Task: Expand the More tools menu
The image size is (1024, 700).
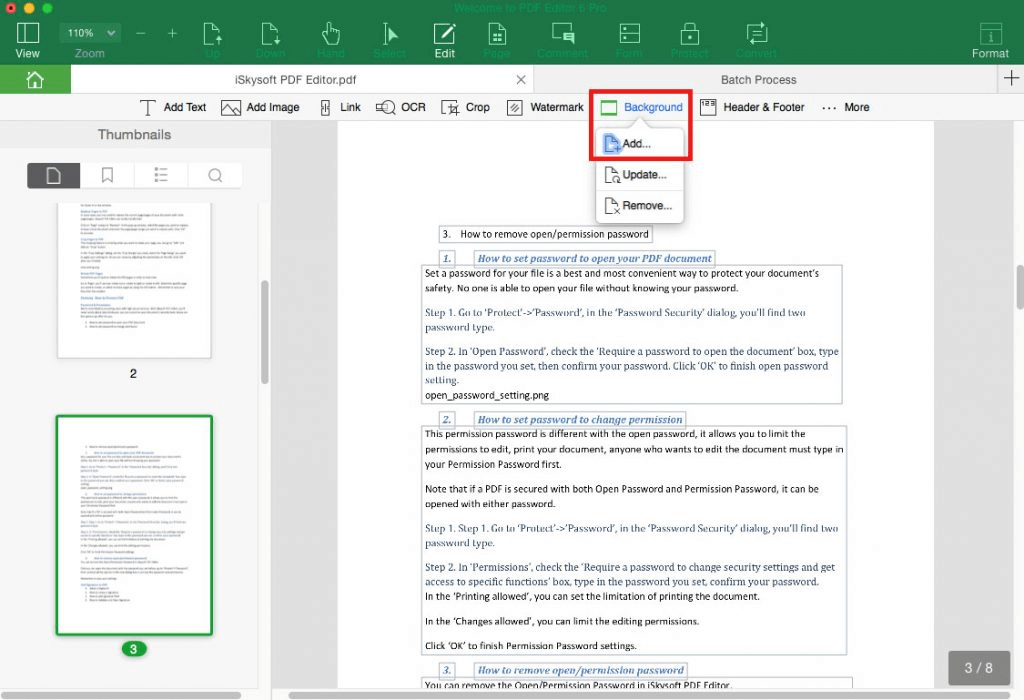Action: point(846,107)
